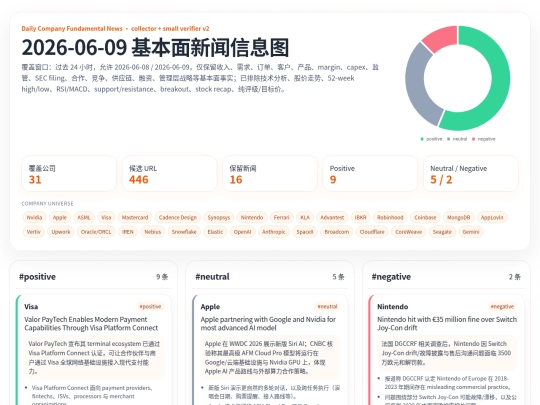Click the Anthropic company chip
Viewport: 540px width, 405px height.
(274, 232)
